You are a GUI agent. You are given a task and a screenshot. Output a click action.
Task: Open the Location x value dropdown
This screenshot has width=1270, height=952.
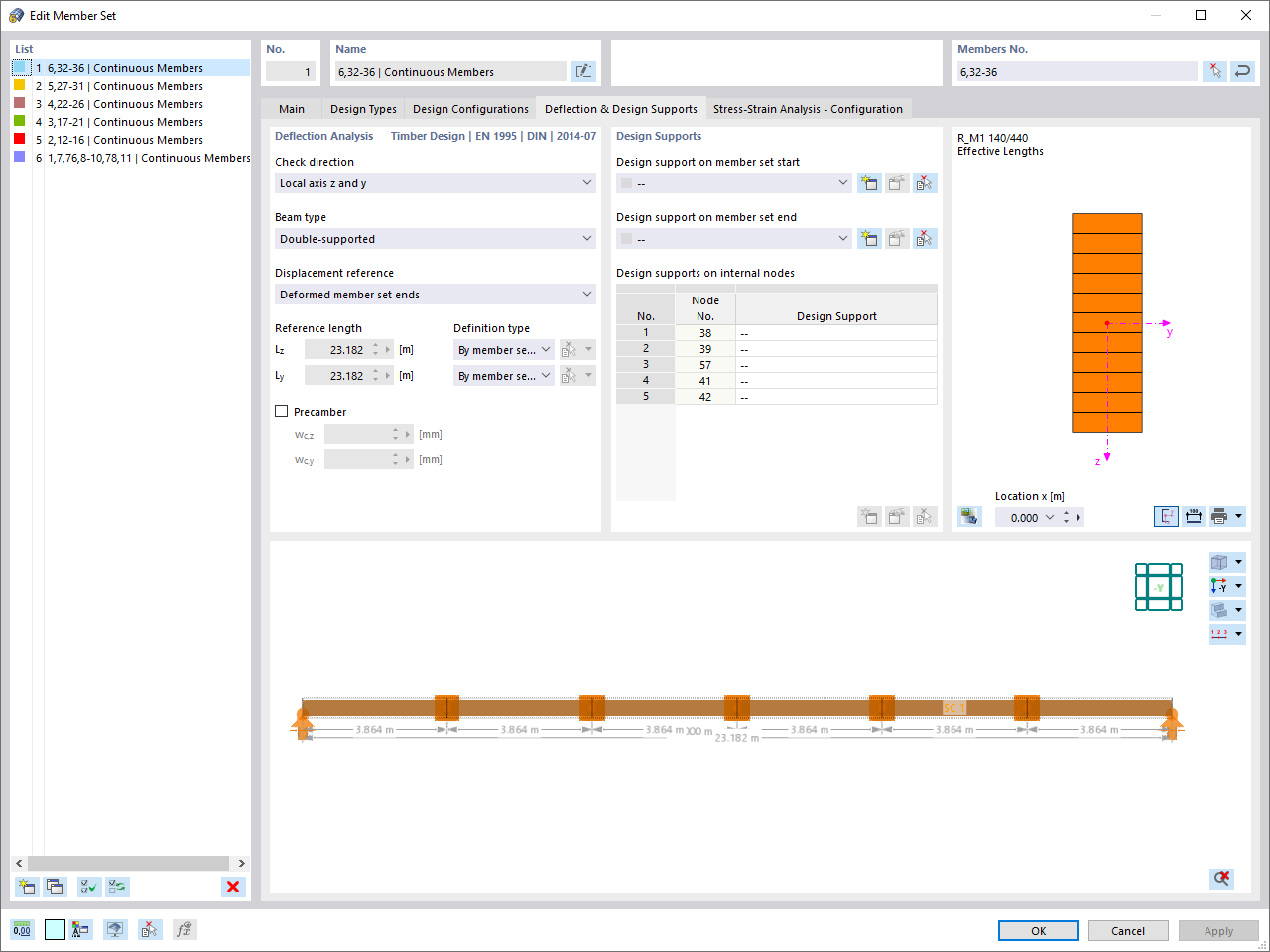[1050, 517]
